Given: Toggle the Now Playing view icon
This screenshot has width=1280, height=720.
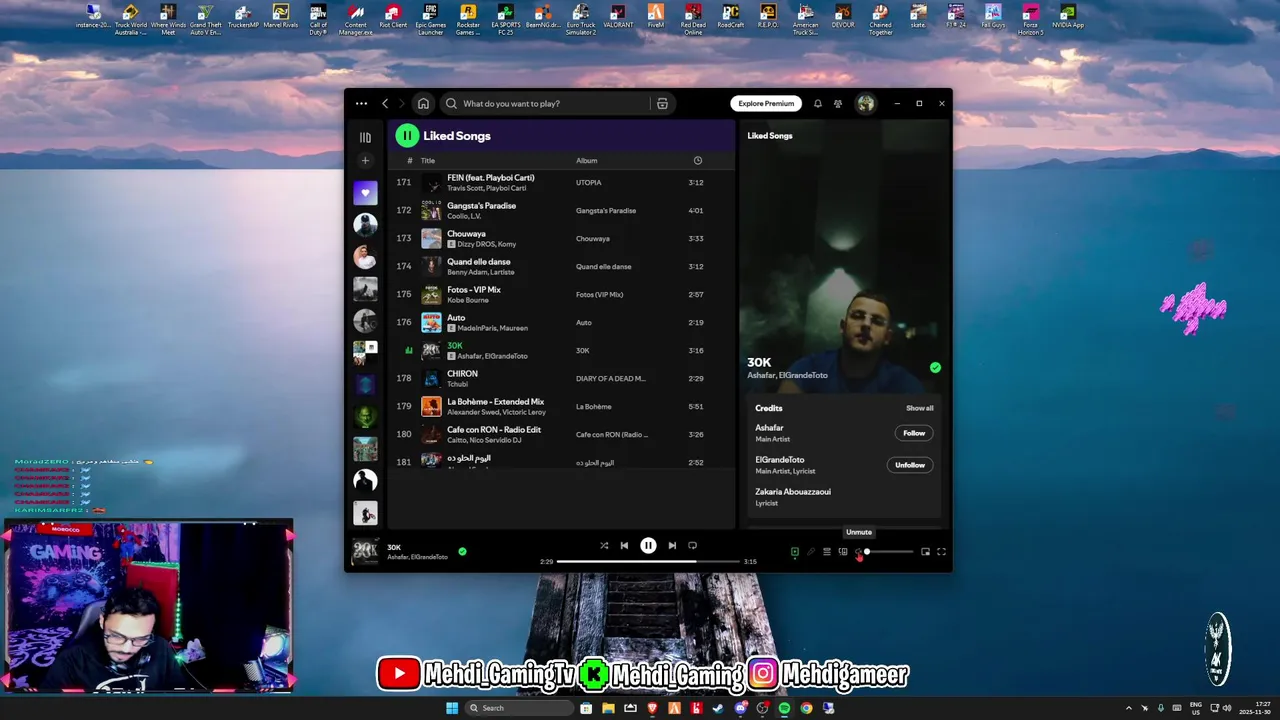Looking at the screenshot, I should tap(795, 552).
